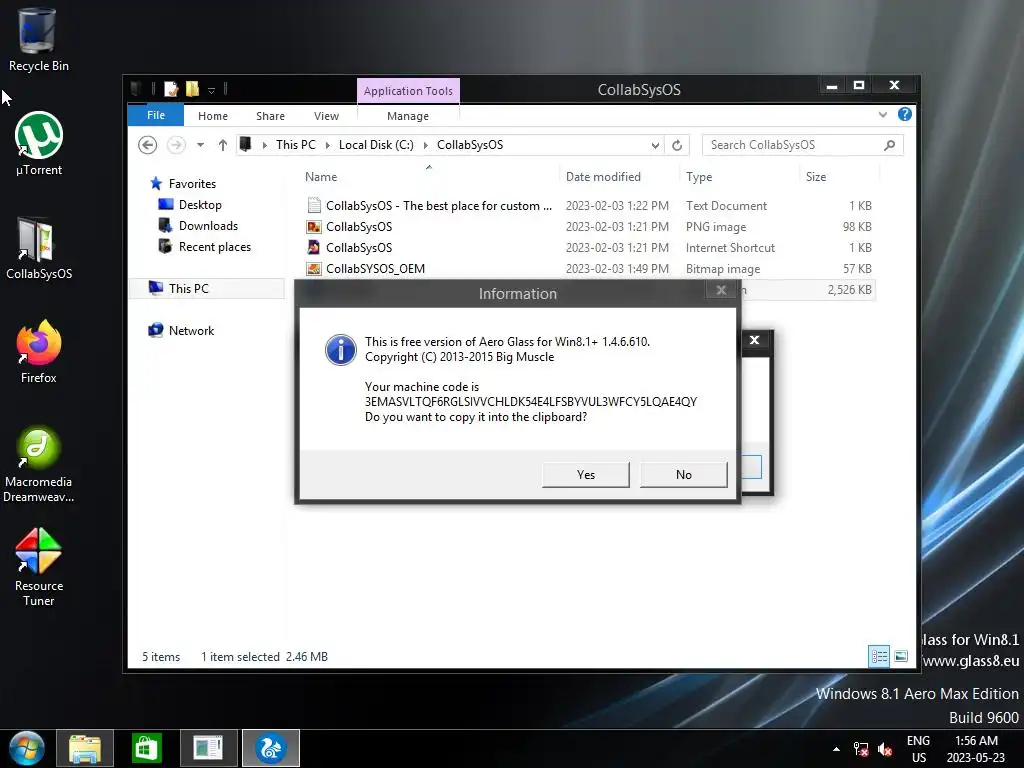Screen dimensions: 1024x768
Task: Select Favorites in the navigation pane
Action: pyautogui.click(x=192, y=184)
